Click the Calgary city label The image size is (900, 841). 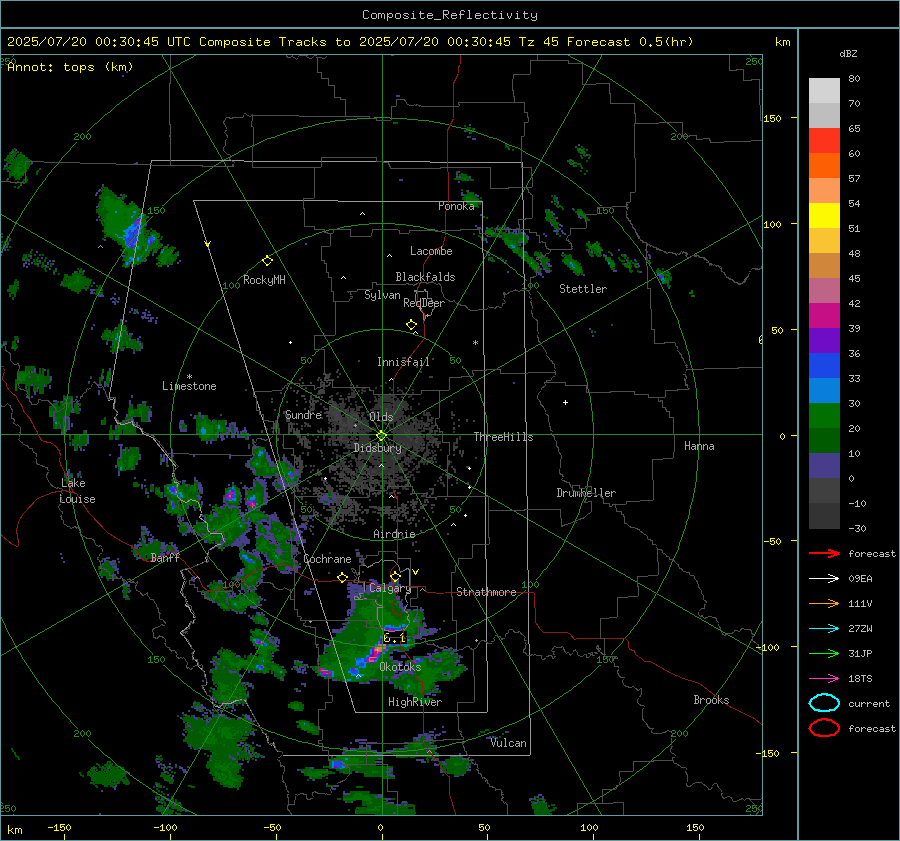pyautogui.click(x=390, y=588)
